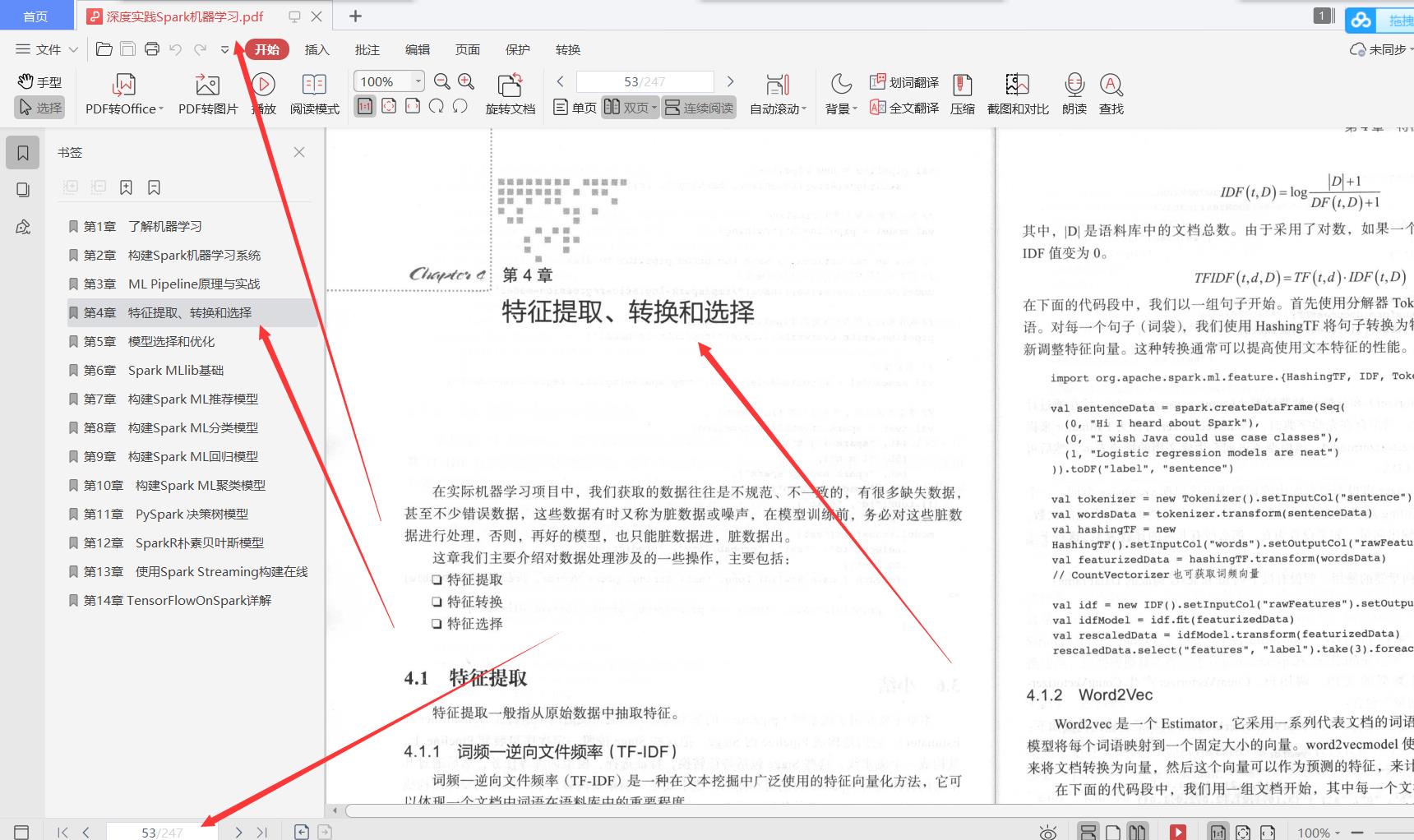Open bookmark 第11章 PySpark 决策树模型
The width and height of the screenshot is (1414, 840).
pyautogui.click(x=165, y=514)
